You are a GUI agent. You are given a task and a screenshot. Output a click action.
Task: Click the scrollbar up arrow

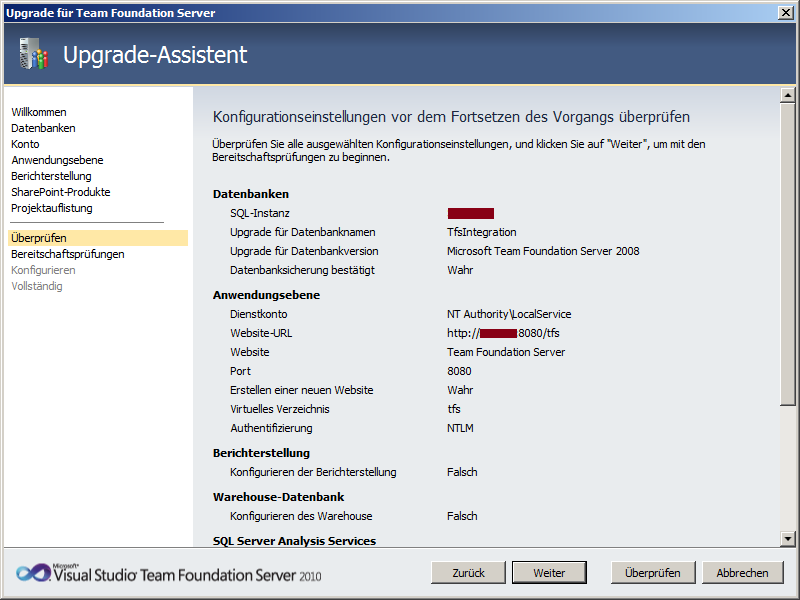[788, 95]
